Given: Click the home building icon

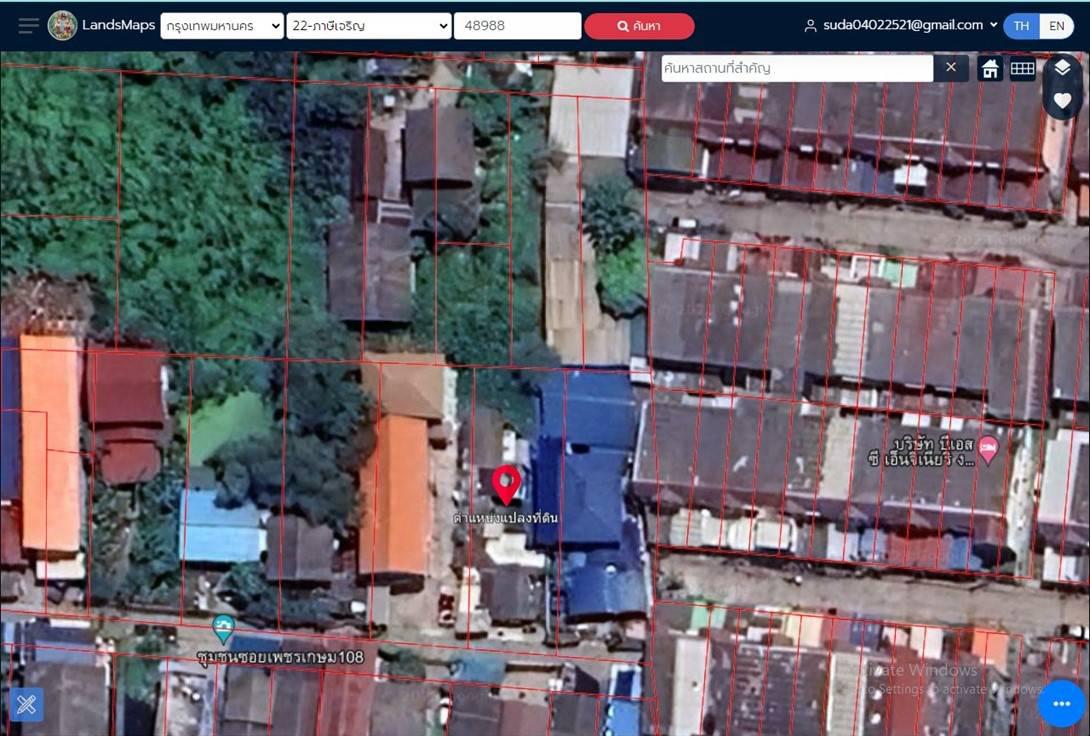Looking at the screenshot, I should pos(990,68).
